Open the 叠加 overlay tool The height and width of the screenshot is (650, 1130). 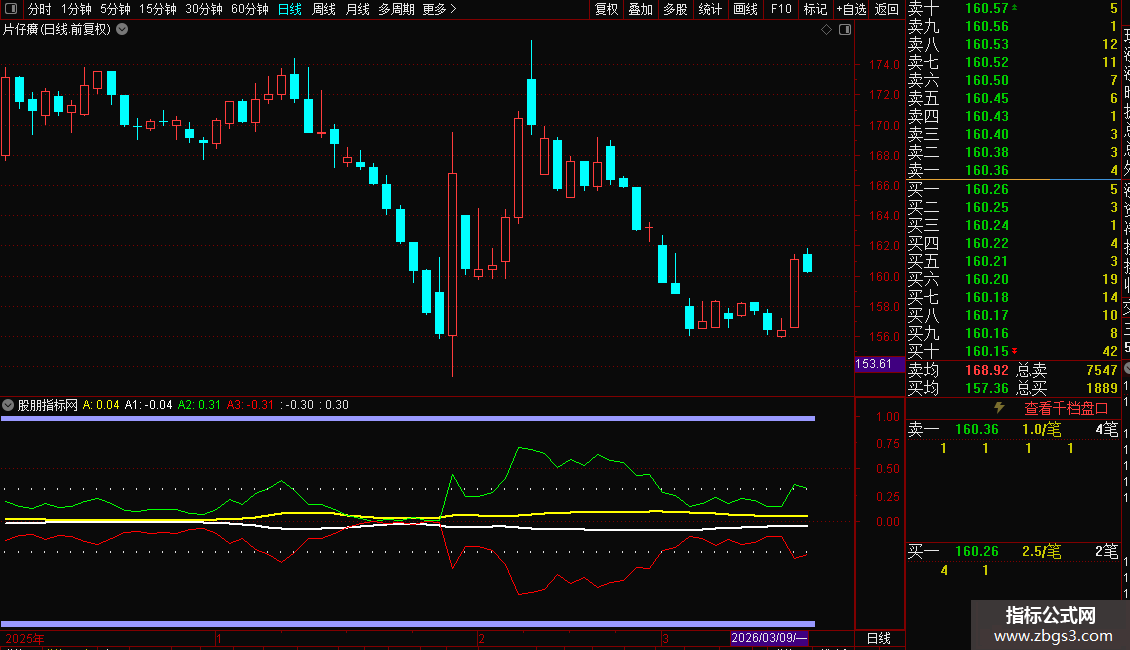(x=640, y=9)
